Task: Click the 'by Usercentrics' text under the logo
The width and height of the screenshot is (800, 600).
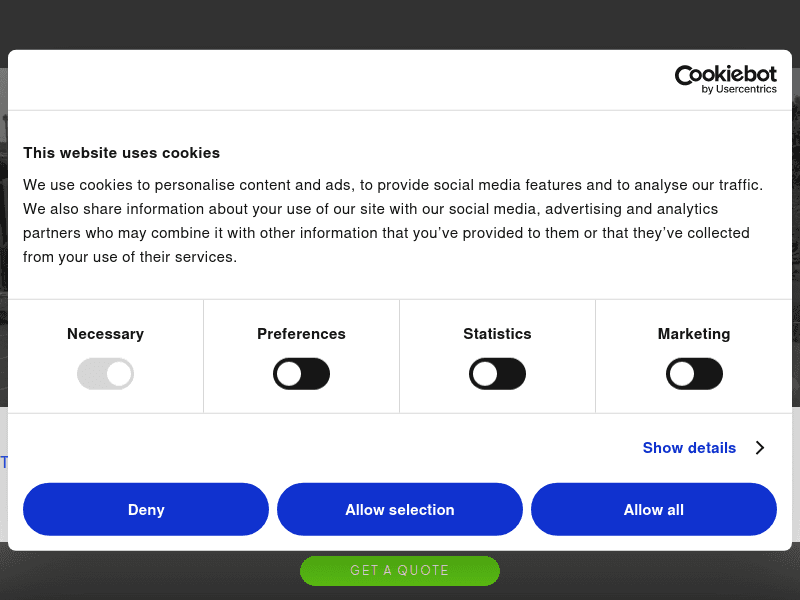Action: click(x=739, y=89)
